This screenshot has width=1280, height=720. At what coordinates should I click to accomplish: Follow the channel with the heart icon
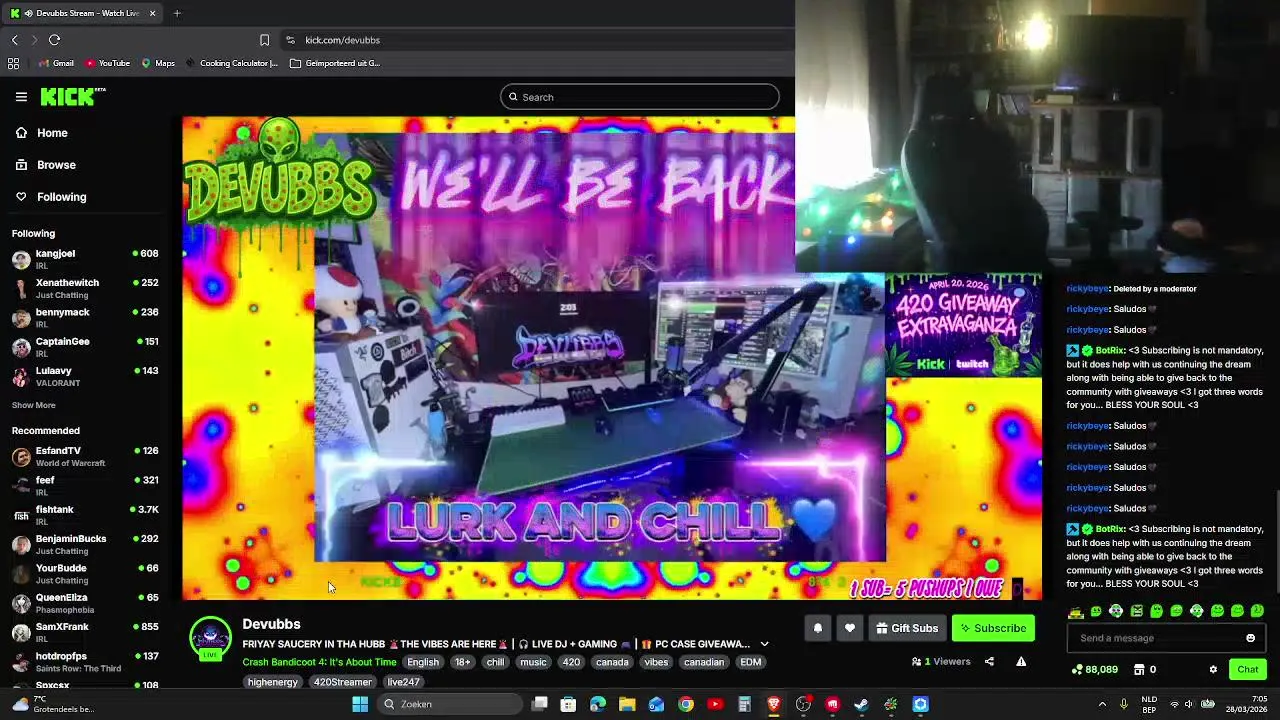850,628
